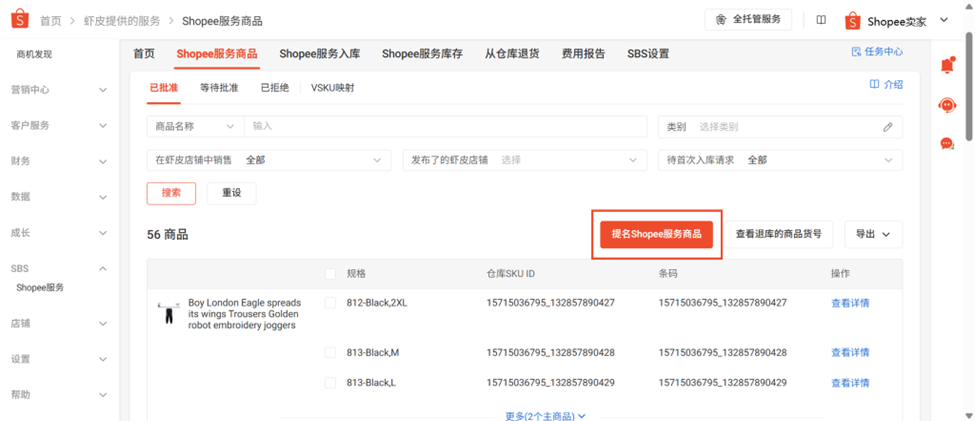This screenshot has height=421, width=975.
Task: Expand 更多(2个主商品) rows
Action: (545, 415)
